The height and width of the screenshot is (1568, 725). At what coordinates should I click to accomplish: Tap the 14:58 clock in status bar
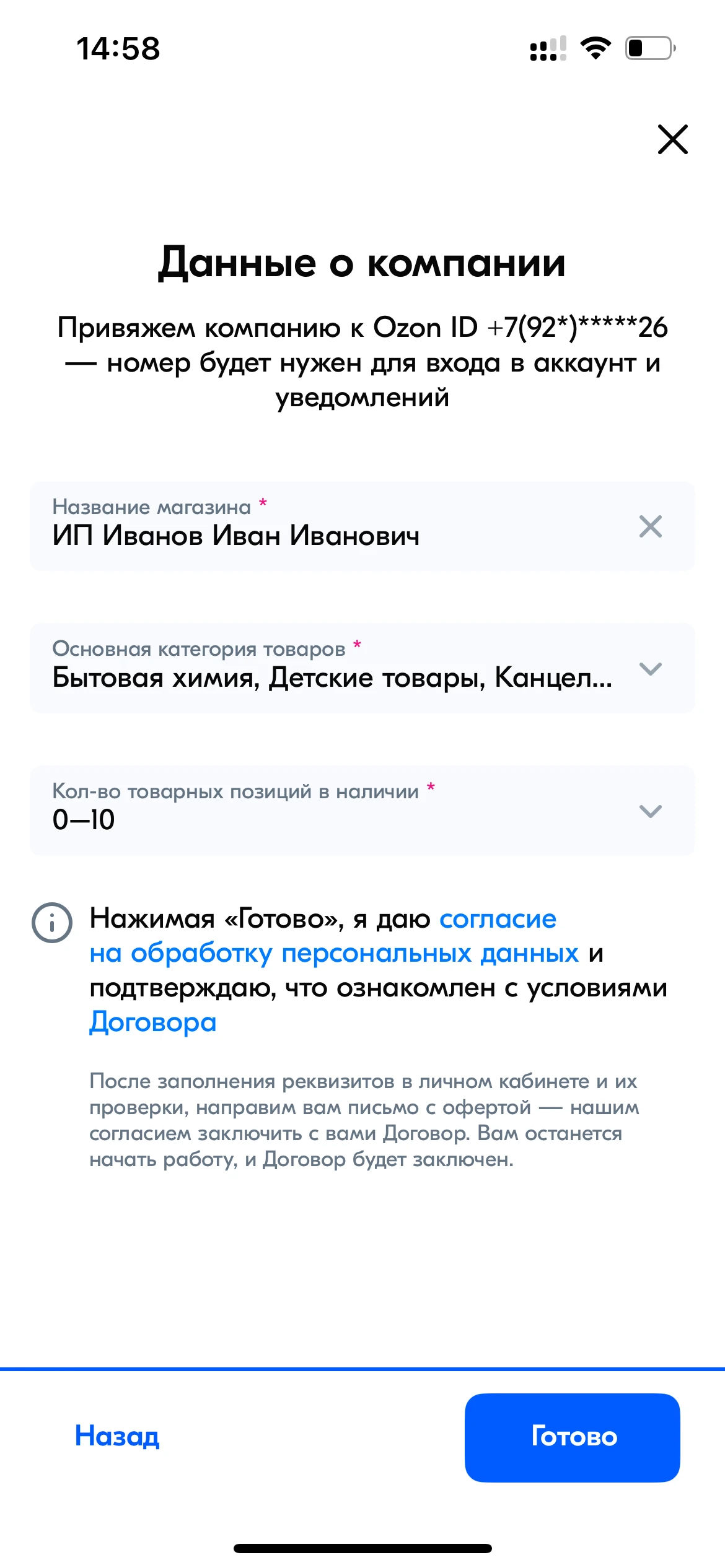tap(118, 49)
